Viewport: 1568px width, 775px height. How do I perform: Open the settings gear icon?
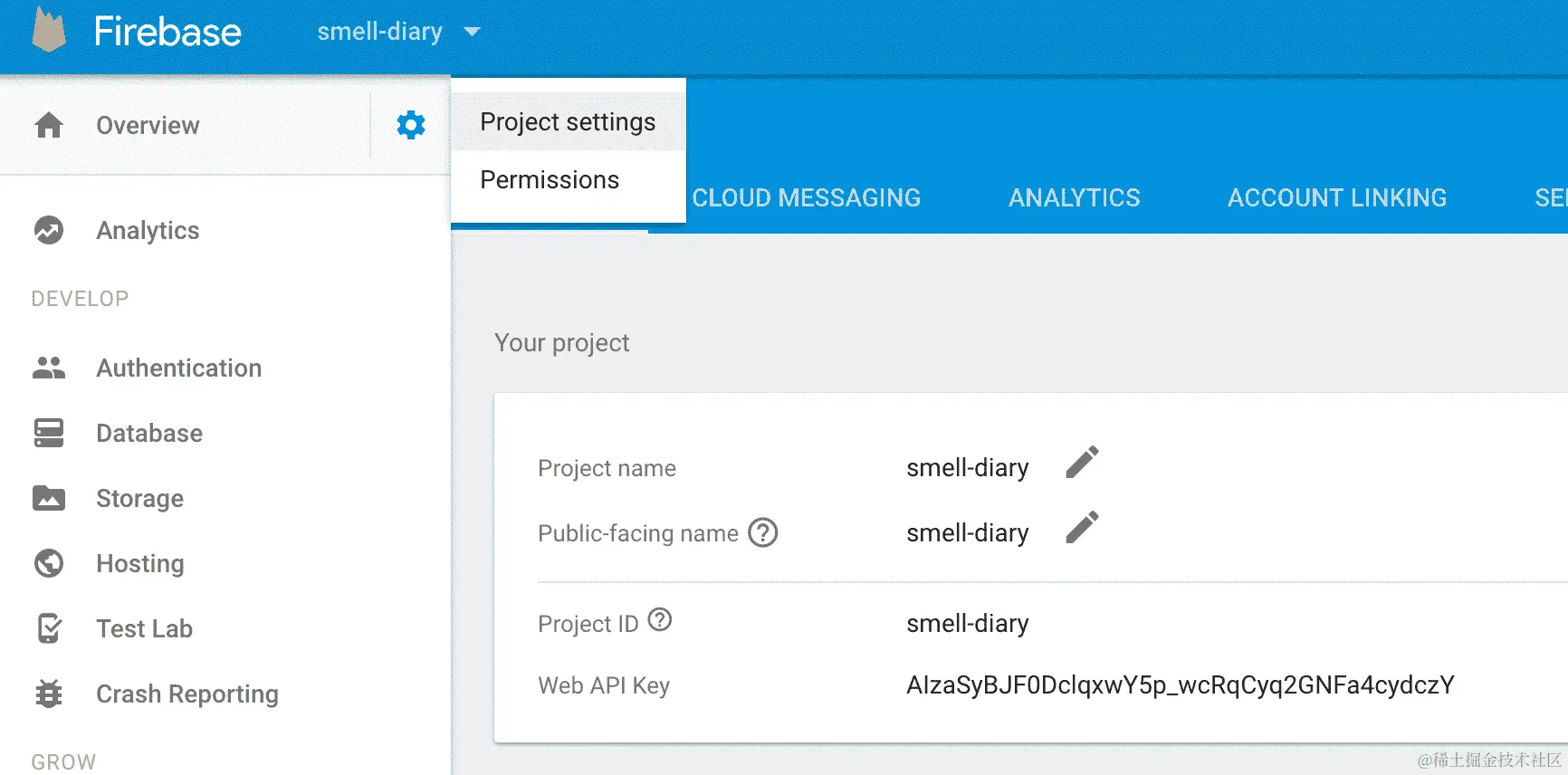coord(411,125)
